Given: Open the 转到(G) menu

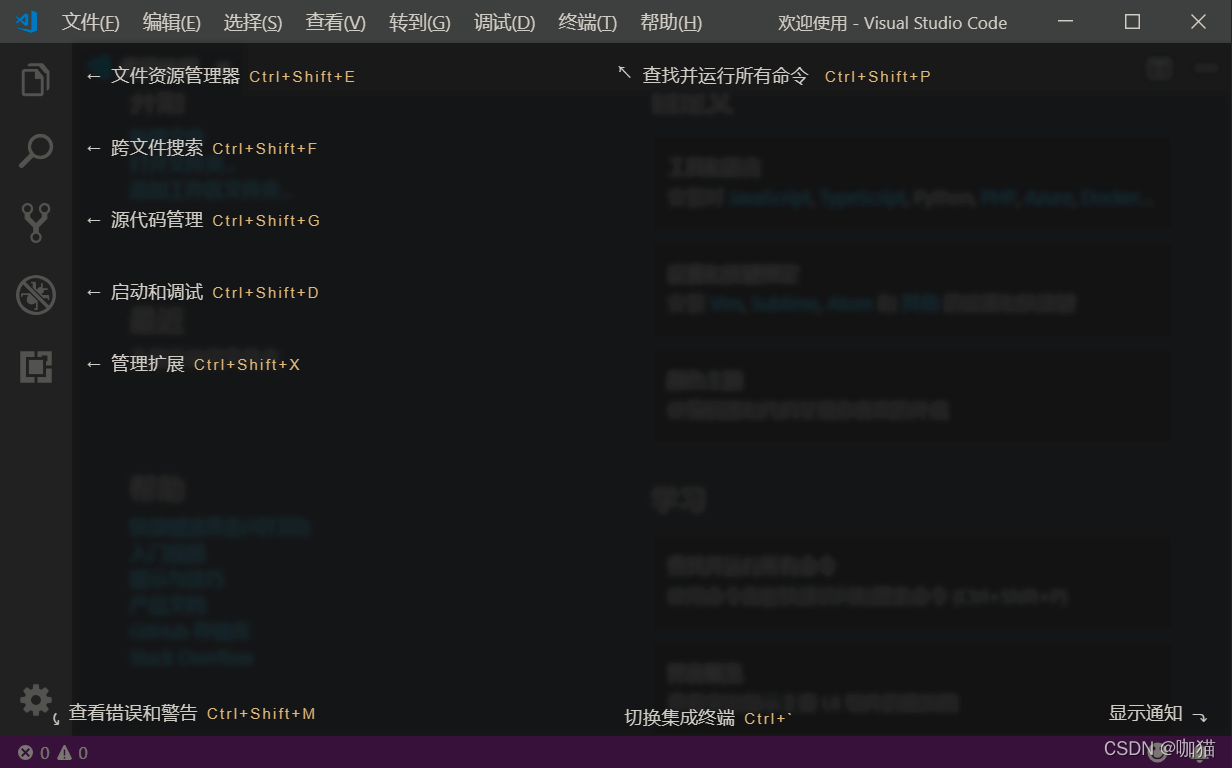Looking at the screenshot, I should point(419,22).
